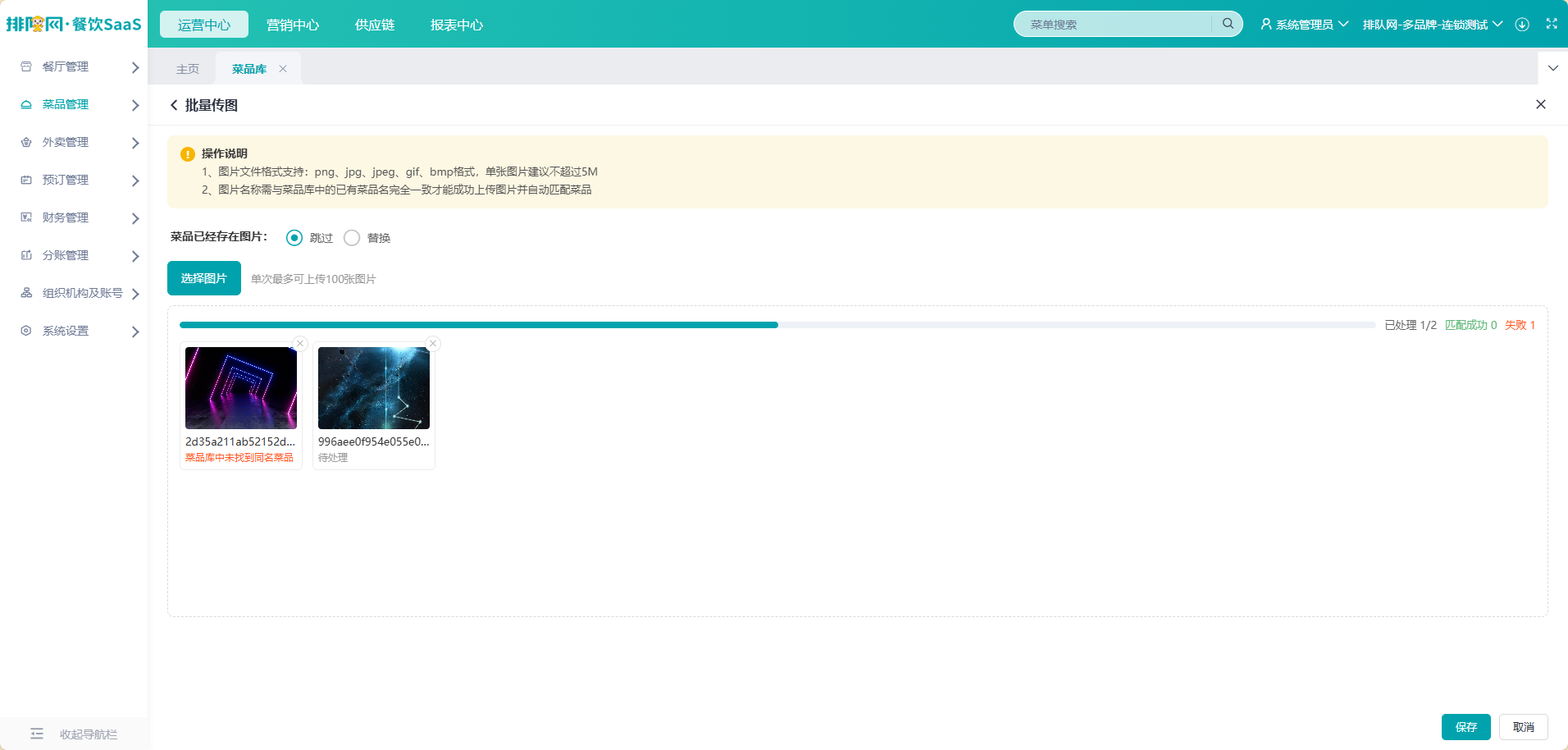This screenshot has height=750, width=1568.
Task: Collapse the navigation bar (收起导航栏)
Action: pos(74,734)
